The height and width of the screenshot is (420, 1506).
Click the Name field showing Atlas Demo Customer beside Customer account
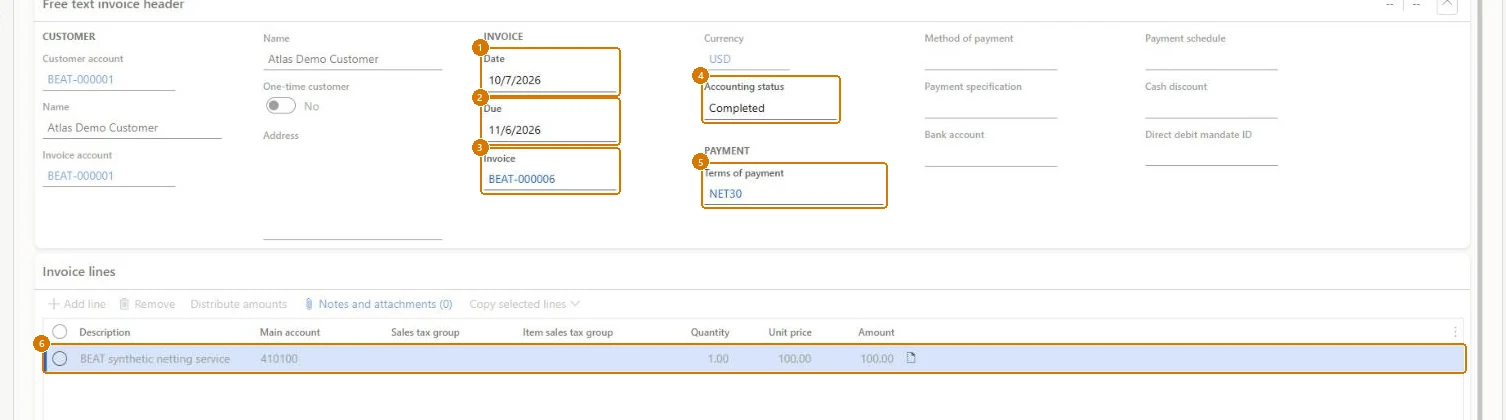pos(352,59)
